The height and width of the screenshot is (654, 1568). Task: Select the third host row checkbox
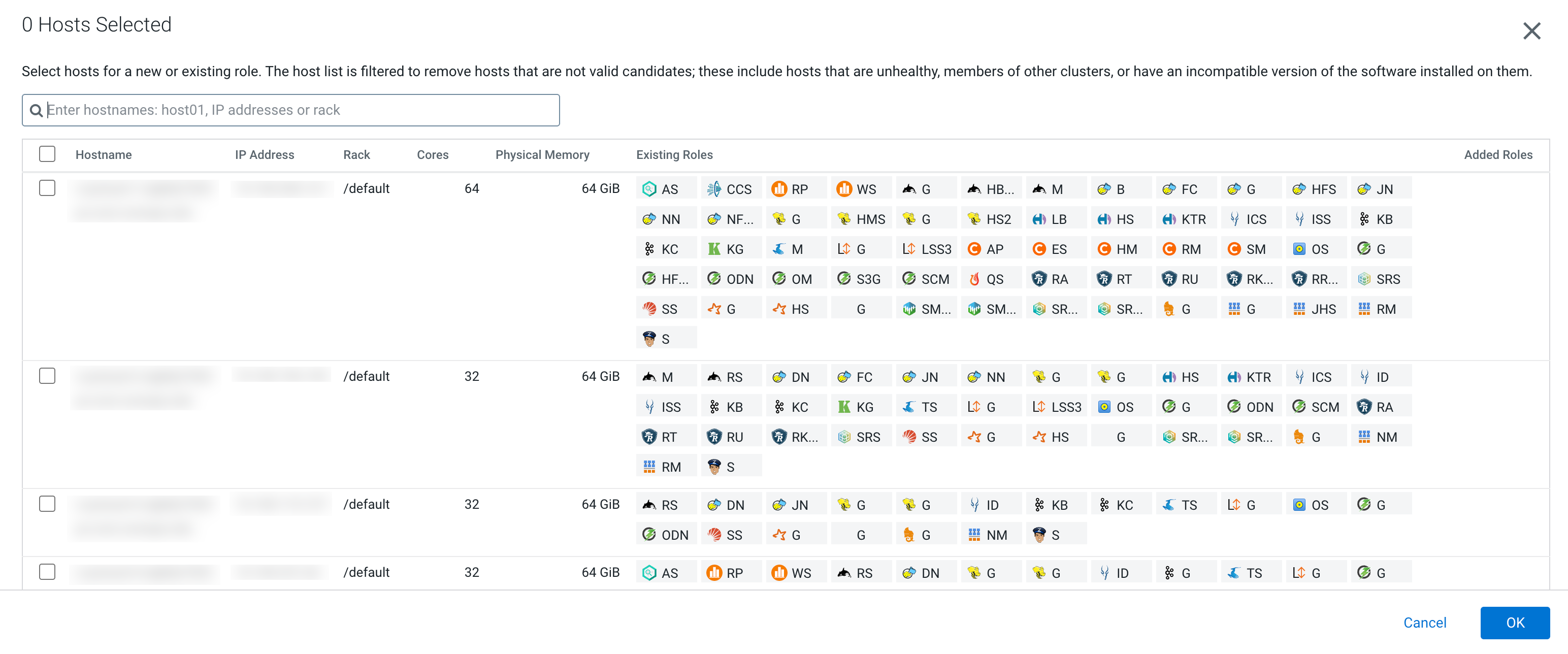(47, 504)
